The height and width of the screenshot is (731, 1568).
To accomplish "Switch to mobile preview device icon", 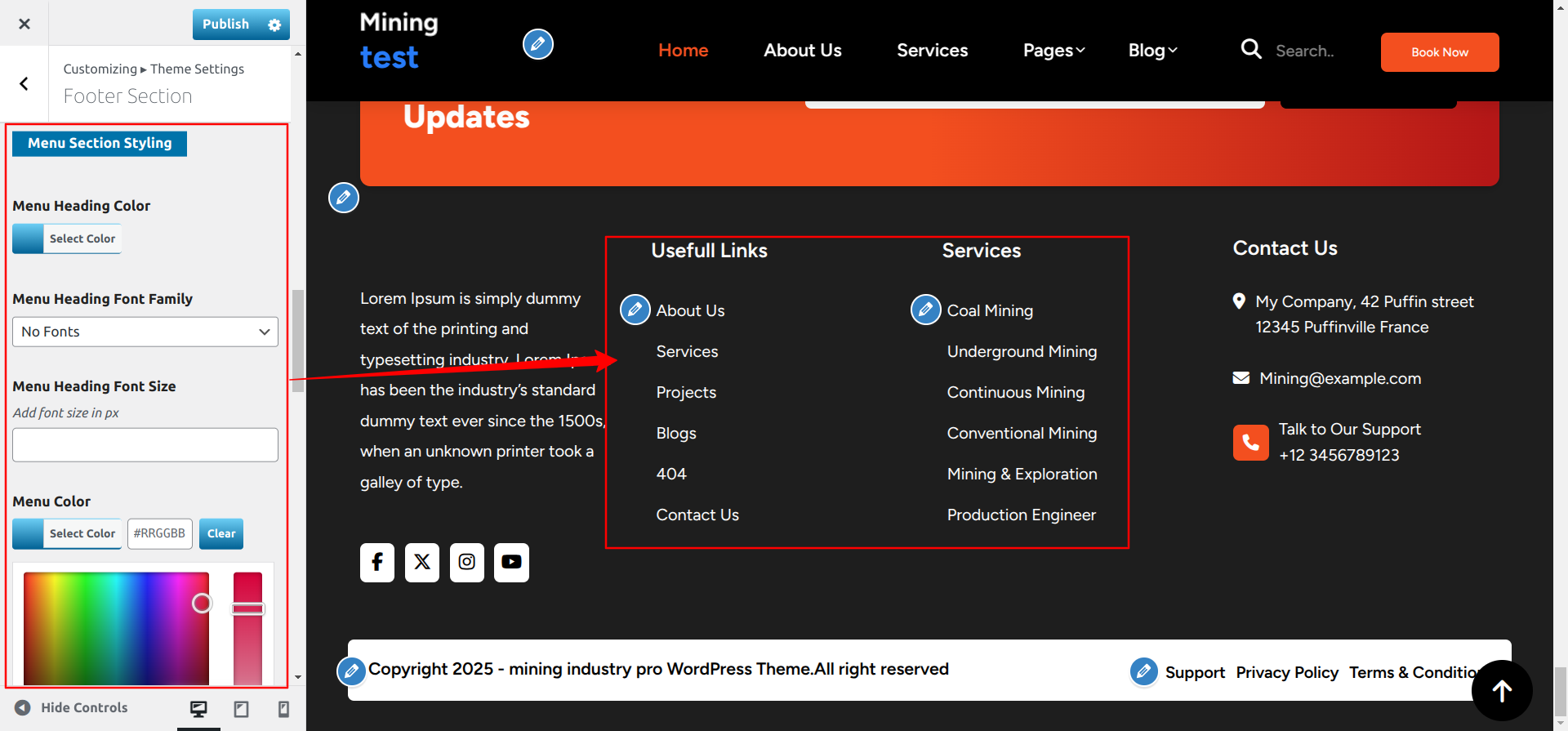I will 283,709.
